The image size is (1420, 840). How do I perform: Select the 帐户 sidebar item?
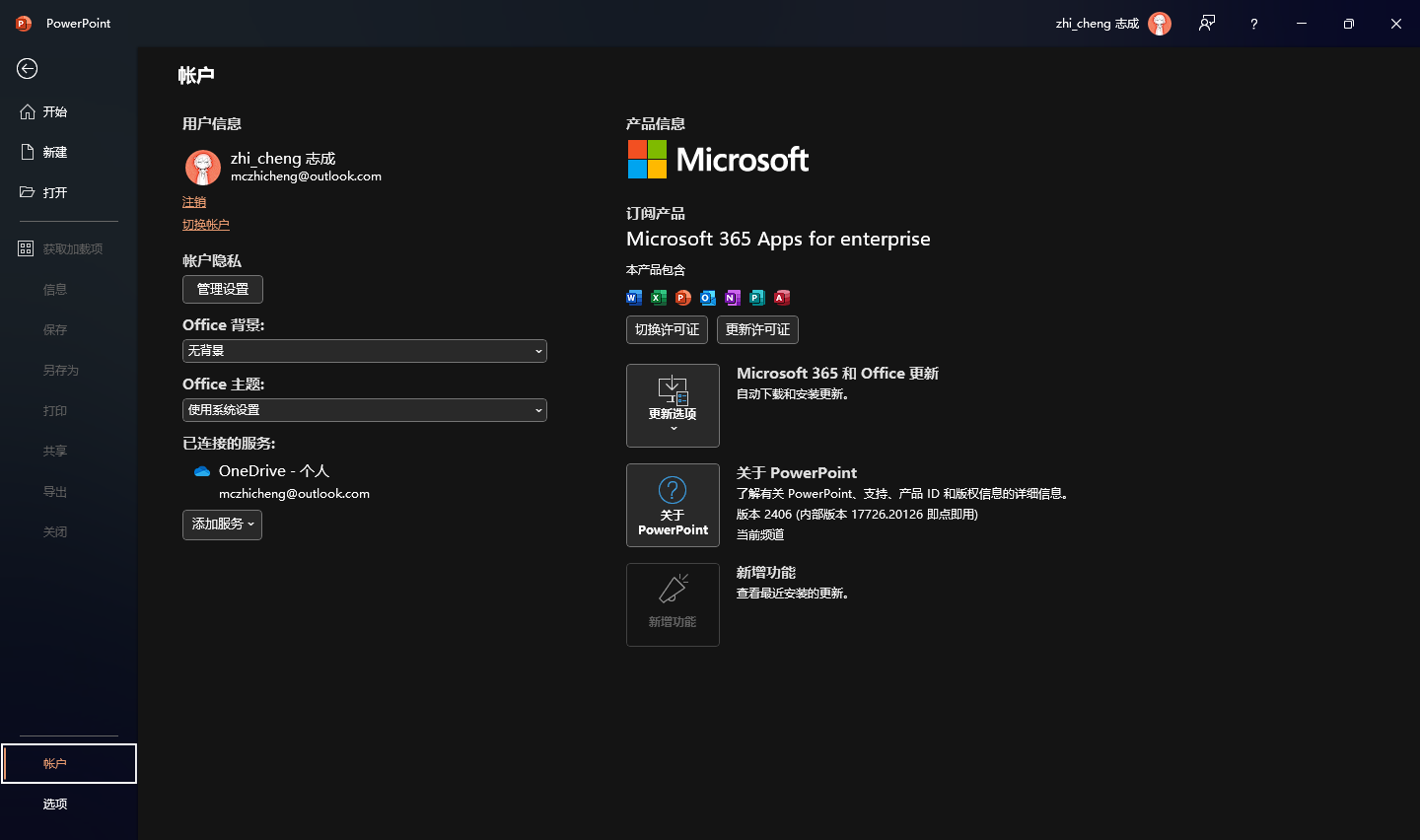coord(68,763)
